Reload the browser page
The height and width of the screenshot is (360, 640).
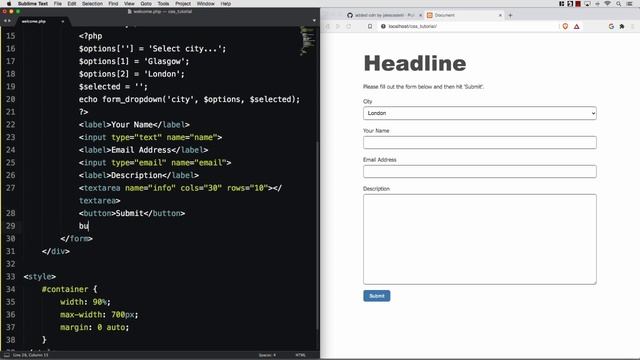pos(349,26)
